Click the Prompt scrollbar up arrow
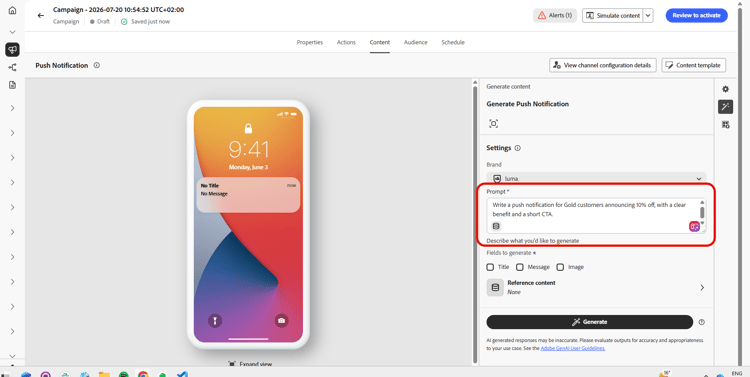This screenshot has height=377, width=750. tap(702, 202)
